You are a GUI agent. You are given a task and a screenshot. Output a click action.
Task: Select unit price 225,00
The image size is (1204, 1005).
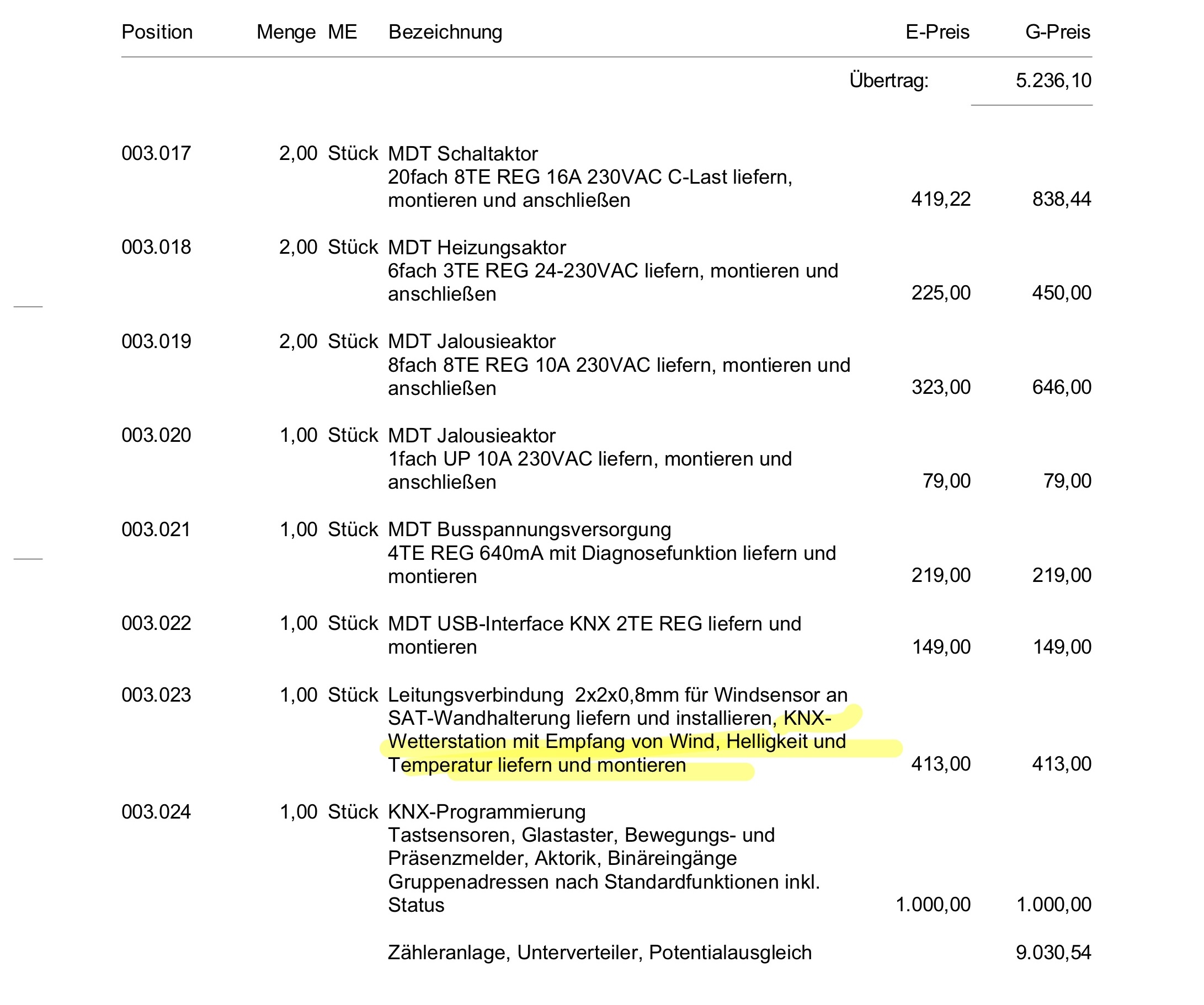point(941,293)
